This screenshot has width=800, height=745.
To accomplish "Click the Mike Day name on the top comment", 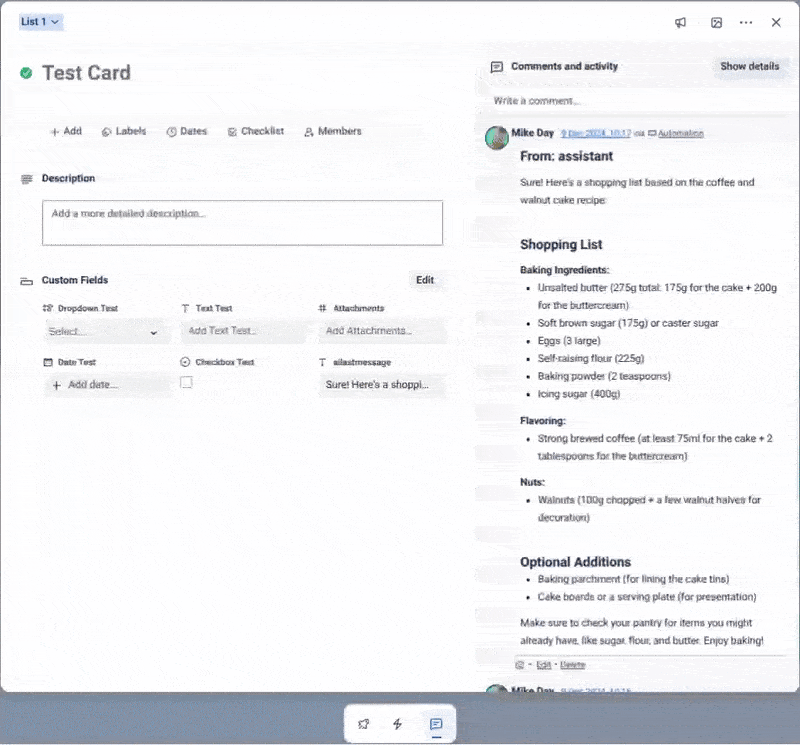I will 533,133.
